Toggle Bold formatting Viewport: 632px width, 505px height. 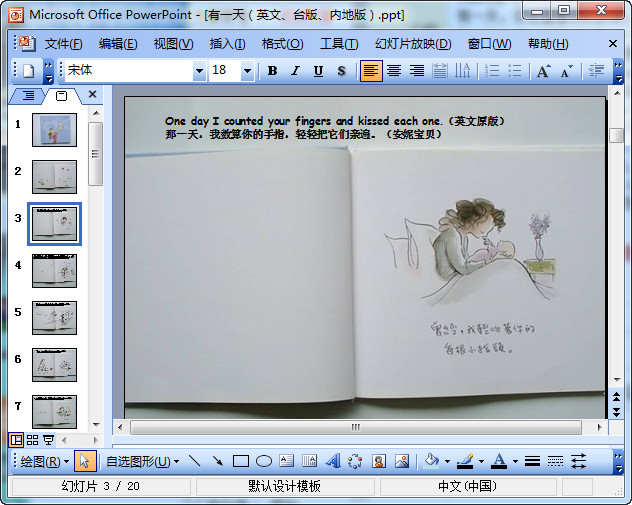(x=272, y=71)
